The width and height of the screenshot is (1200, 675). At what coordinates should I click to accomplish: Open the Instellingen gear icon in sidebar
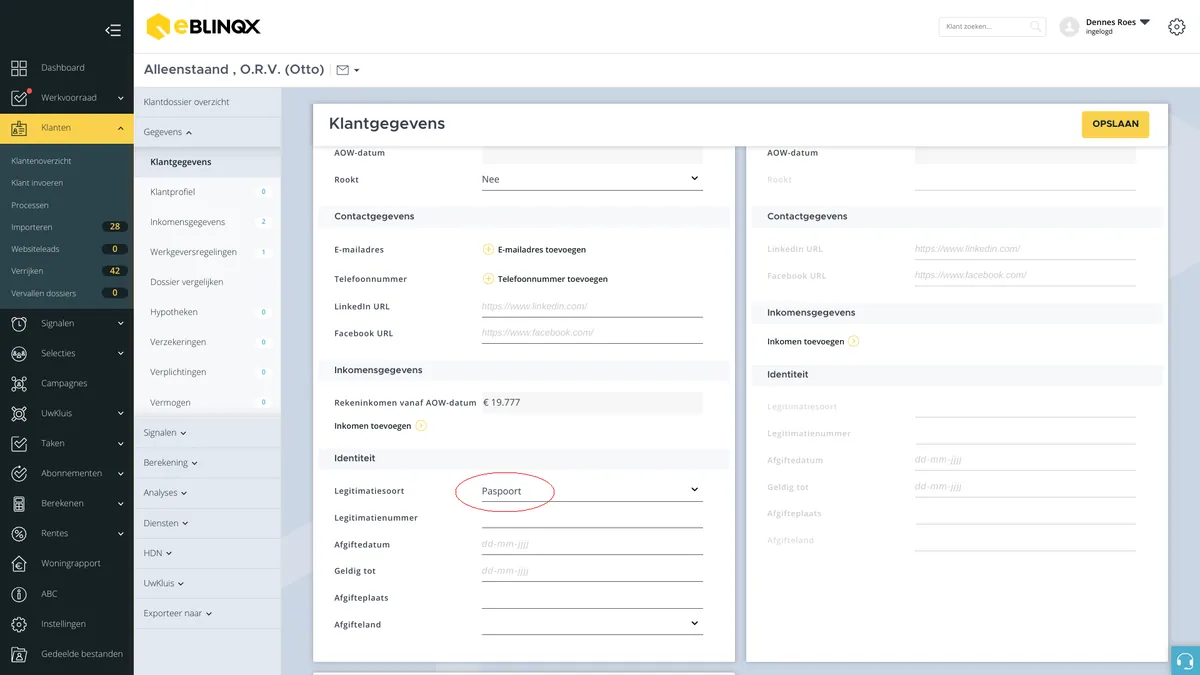click(19, 624)
